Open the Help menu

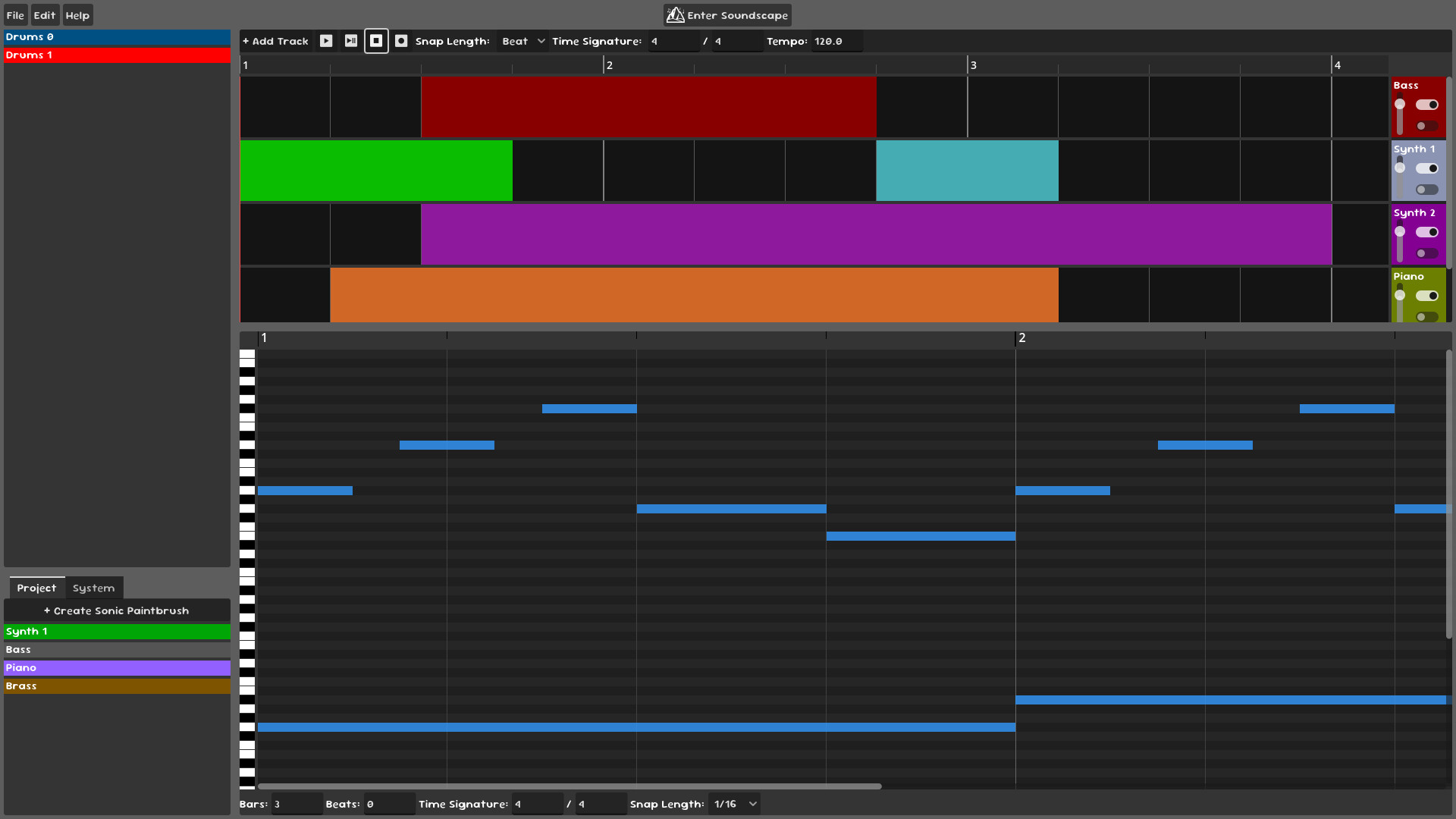(77, 14)
